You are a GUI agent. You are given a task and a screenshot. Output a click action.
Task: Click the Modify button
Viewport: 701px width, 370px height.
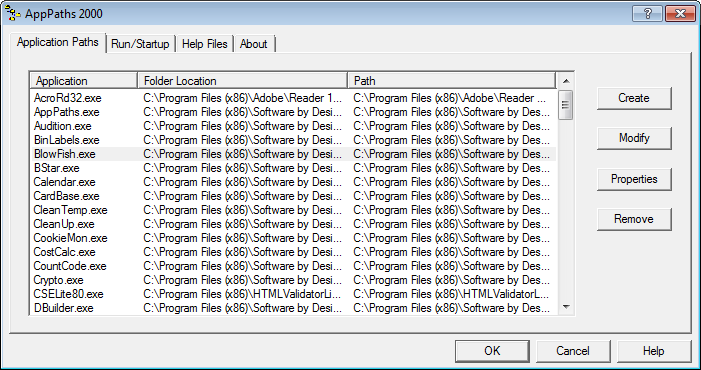tap(633, 138)
